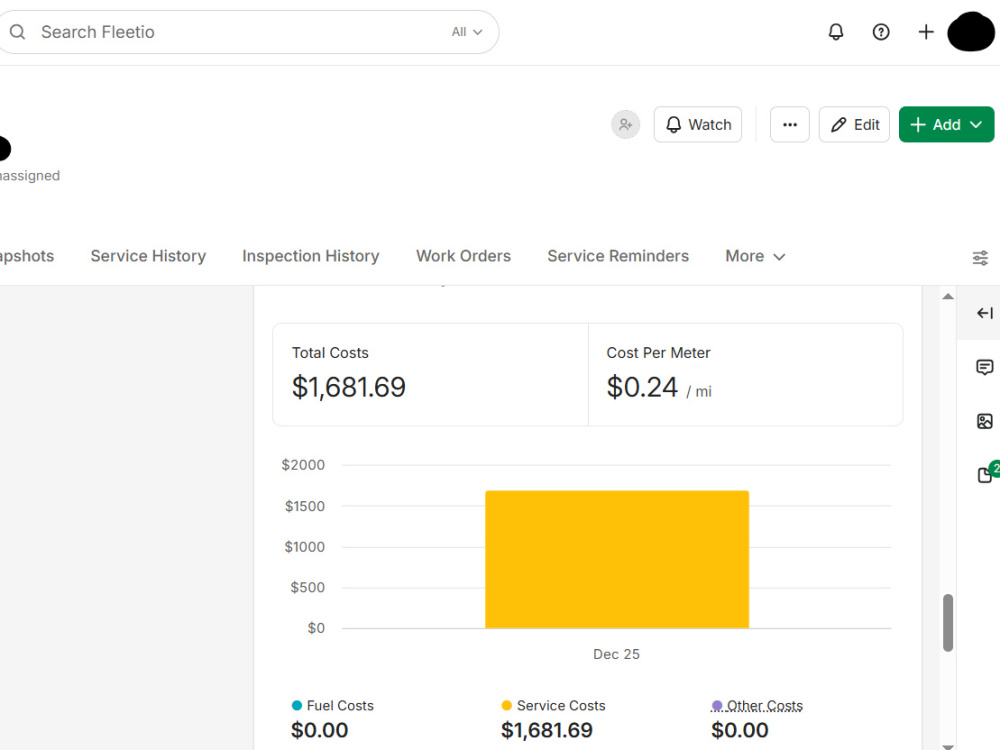Open the help question mark icon
This screenshot has height=750, width=1000.
881,32
